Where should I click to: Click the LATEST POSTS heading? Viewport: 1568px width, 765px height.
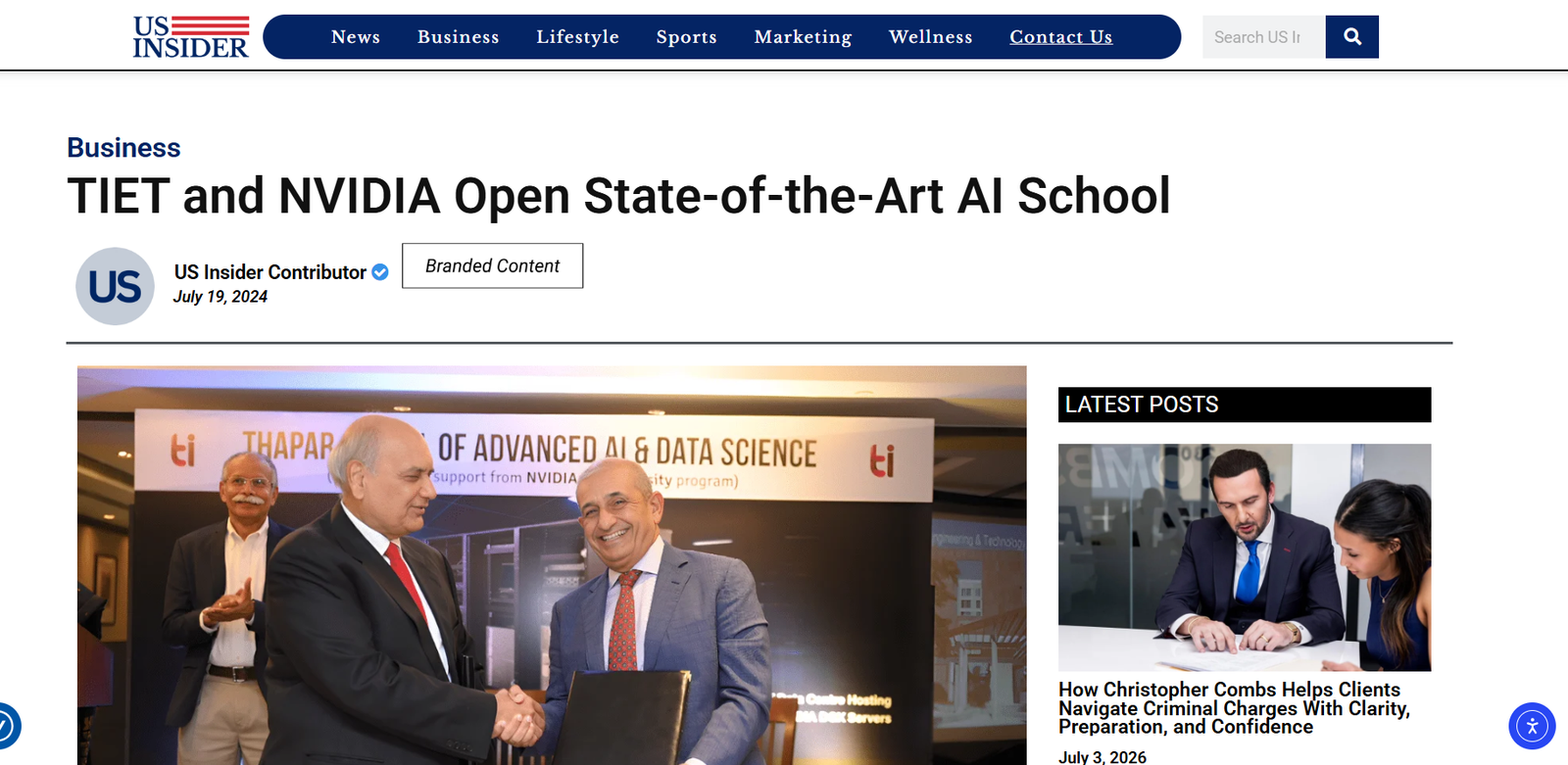pos(1245,405)
